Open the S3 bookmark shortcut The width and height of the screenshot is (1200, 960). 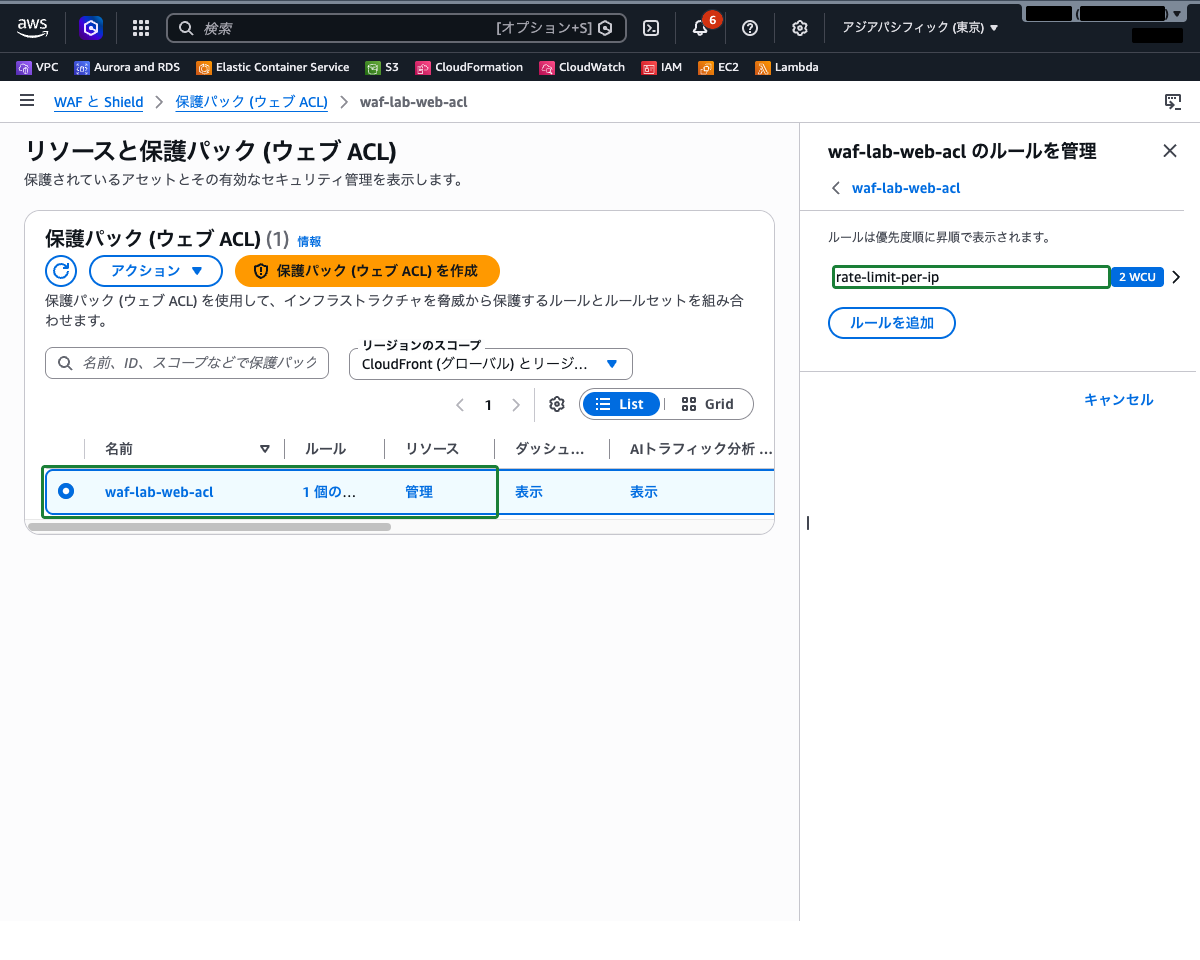coord(382,67)
